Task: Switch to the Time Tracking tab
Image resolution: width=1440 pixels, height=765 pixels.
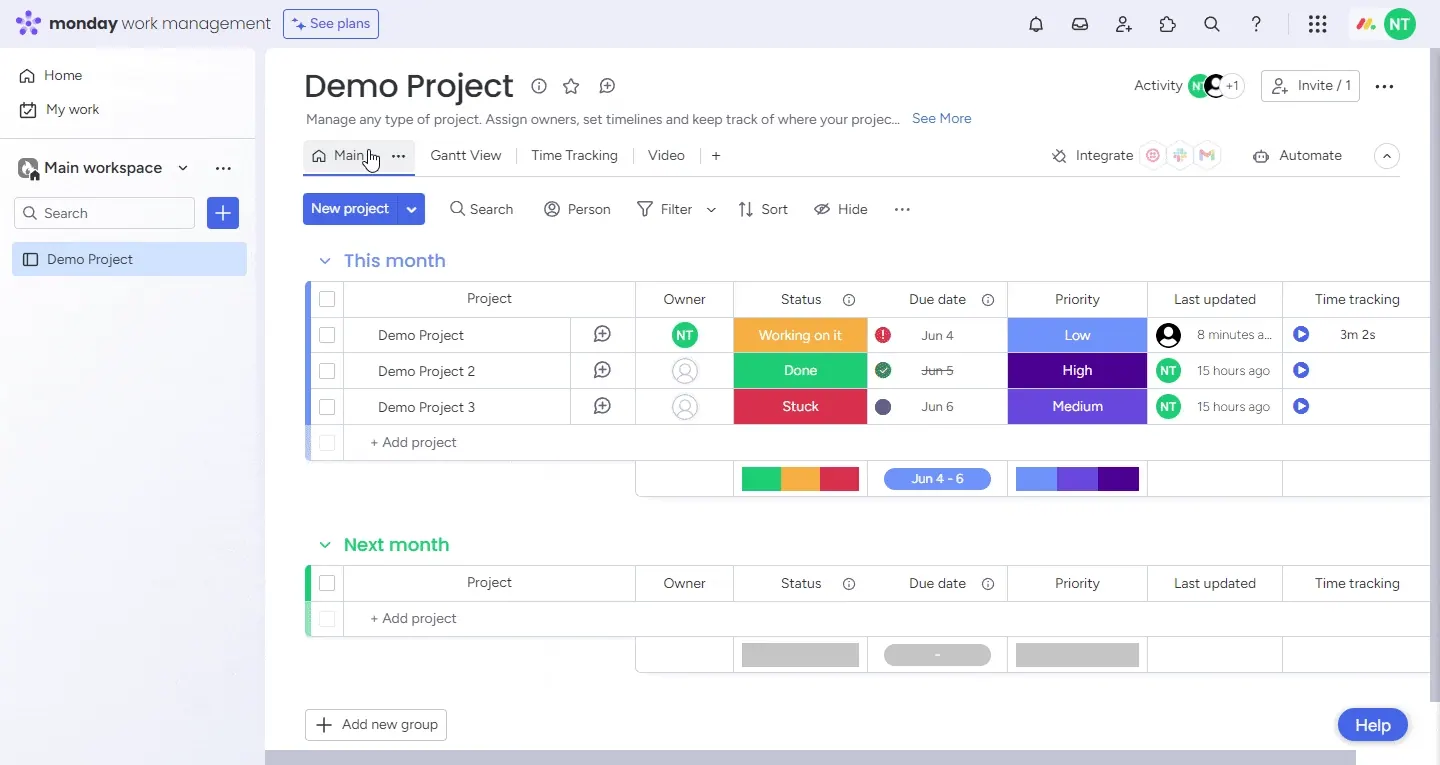Action: click(574, 156)
